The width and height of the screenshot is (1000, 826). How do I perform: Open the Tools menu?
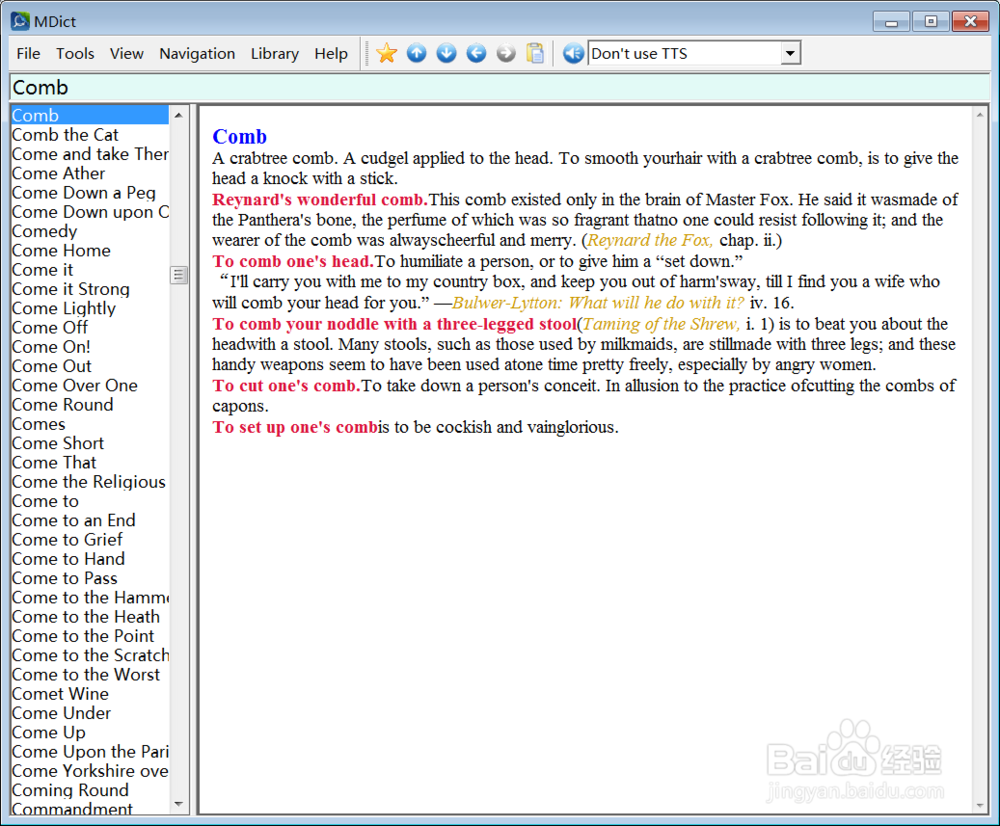(75, 54)
